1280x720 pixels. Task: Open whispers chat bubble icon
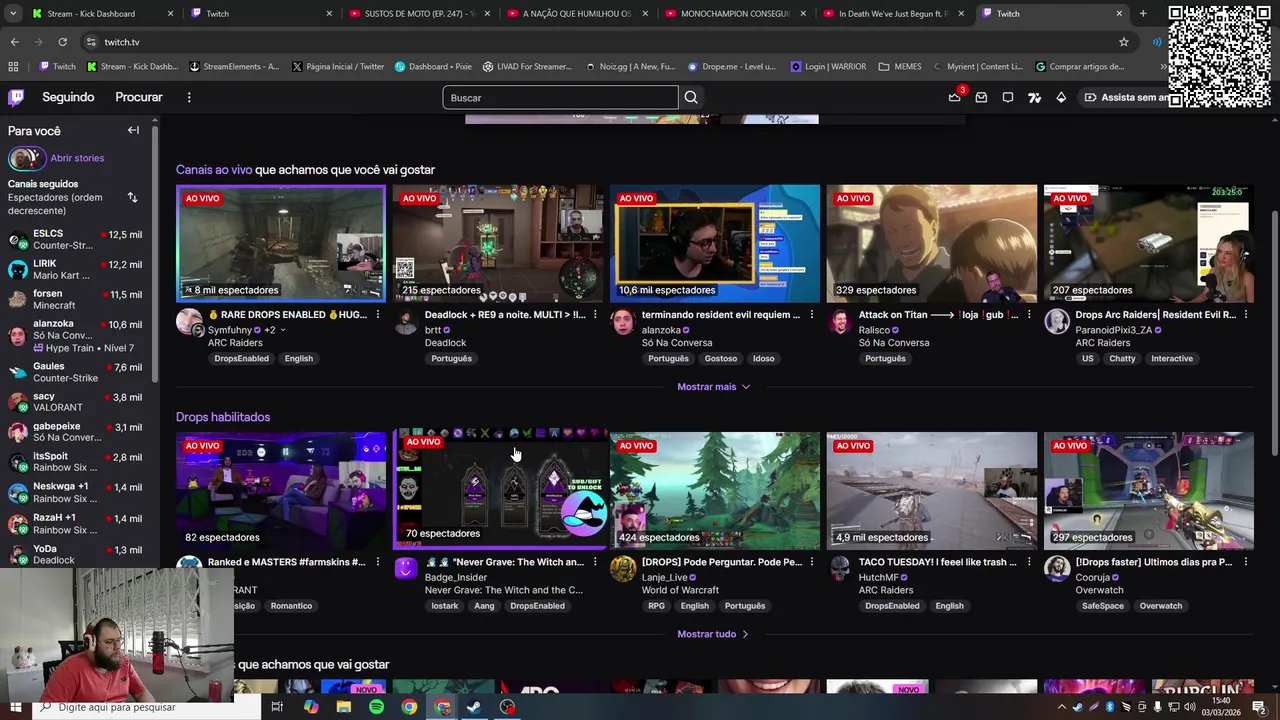click(x=1008, y=97)
